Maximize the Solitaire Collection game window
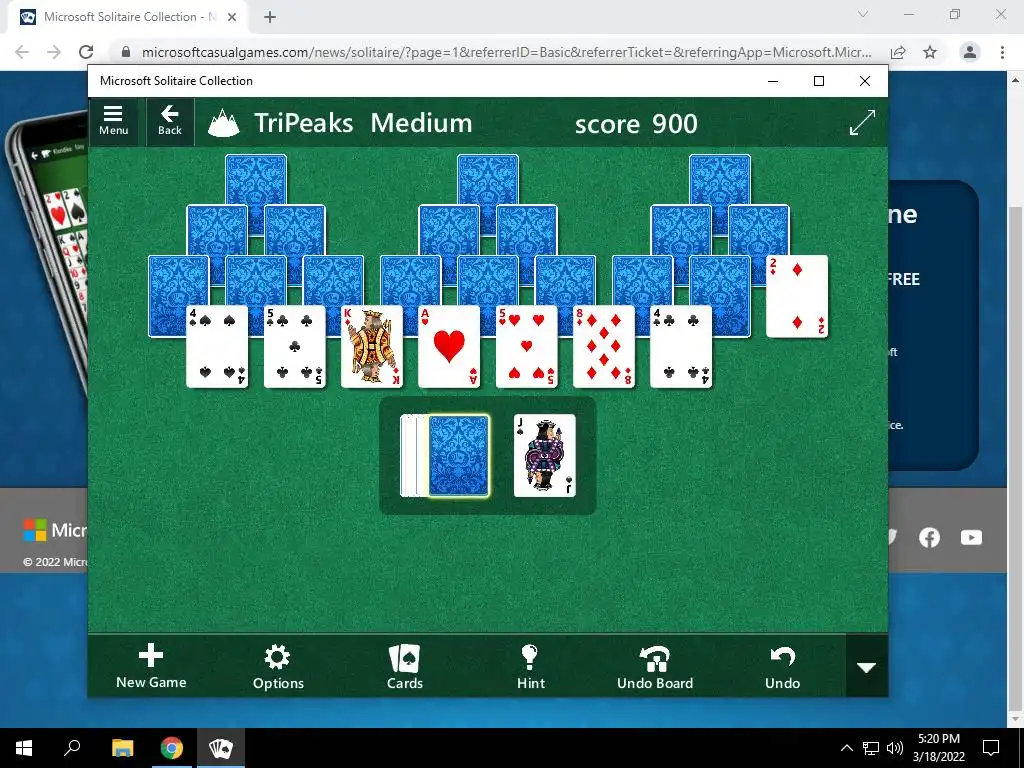This screenshot has height=768, width=1024. click(x=819, y=81)
